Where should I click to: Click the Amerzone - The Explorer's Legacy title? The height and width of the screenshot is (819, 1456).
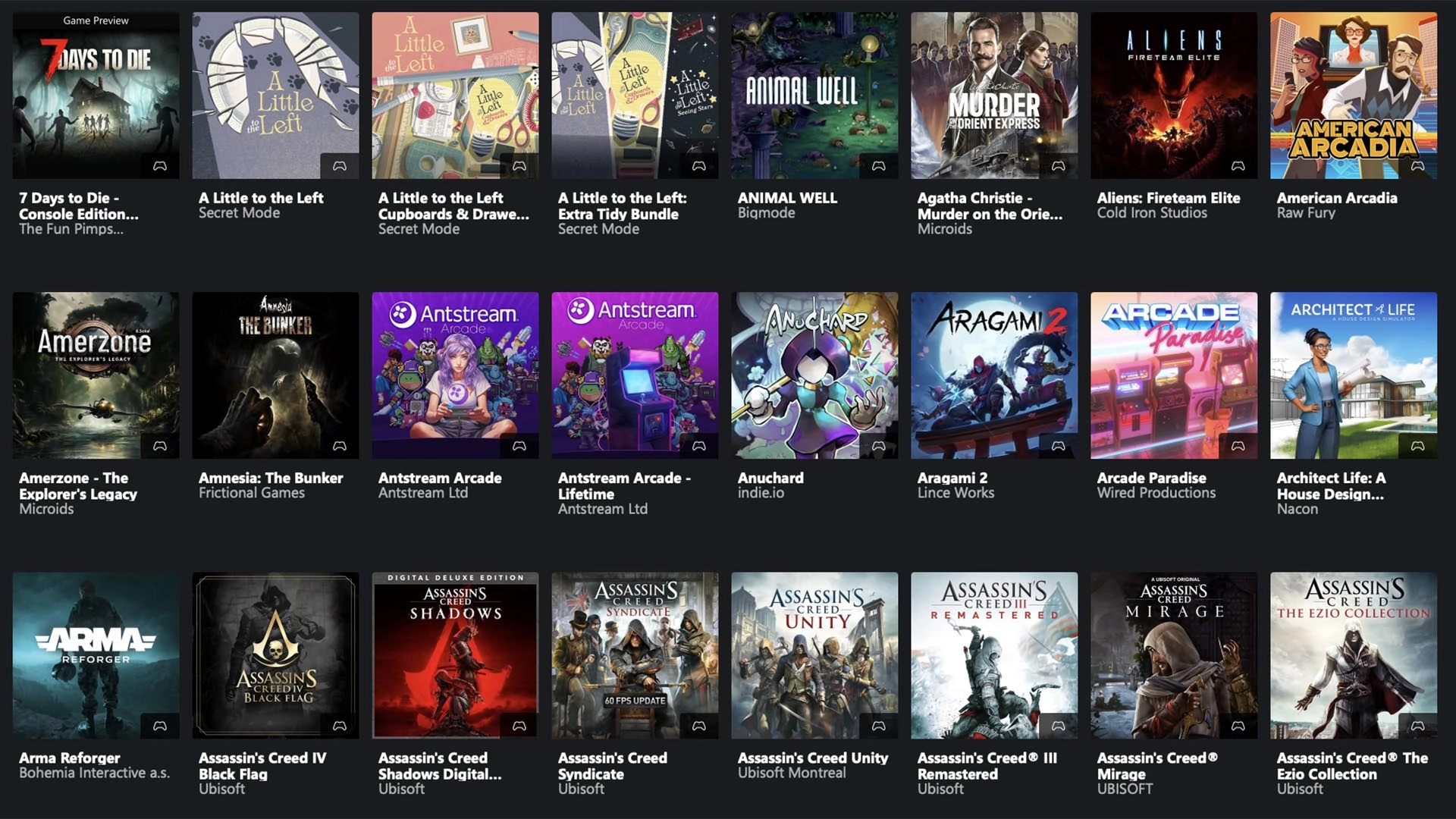click(x=78, y=486)
